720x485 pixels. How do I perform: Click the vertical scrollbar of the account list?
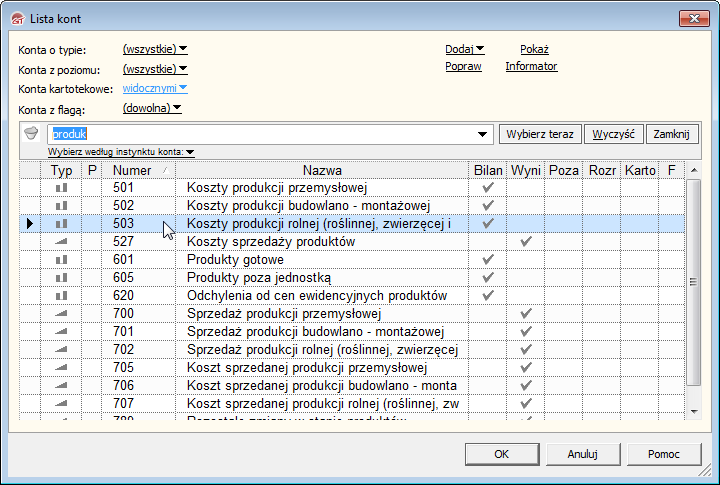point(694,290)
